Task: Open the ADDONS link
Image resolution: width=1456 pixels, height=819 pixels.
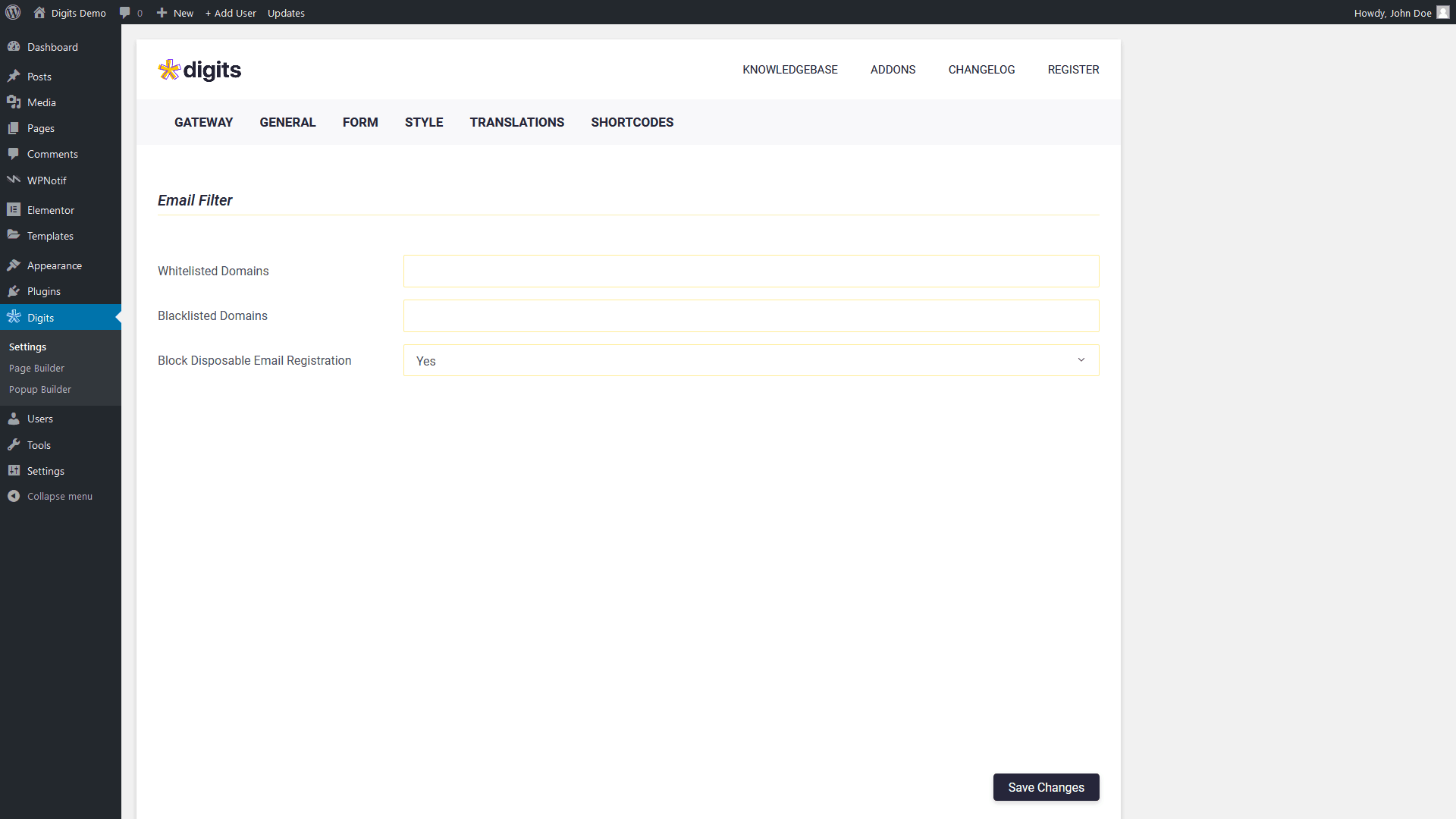Action: point(893,69)
